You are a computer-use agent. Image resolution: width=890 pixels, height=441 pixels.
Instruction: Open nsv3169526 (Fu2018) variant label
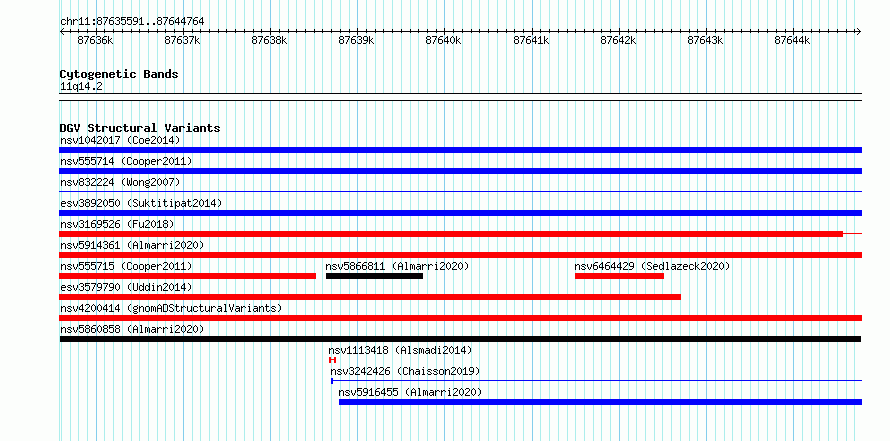click(x=117, y=224)
